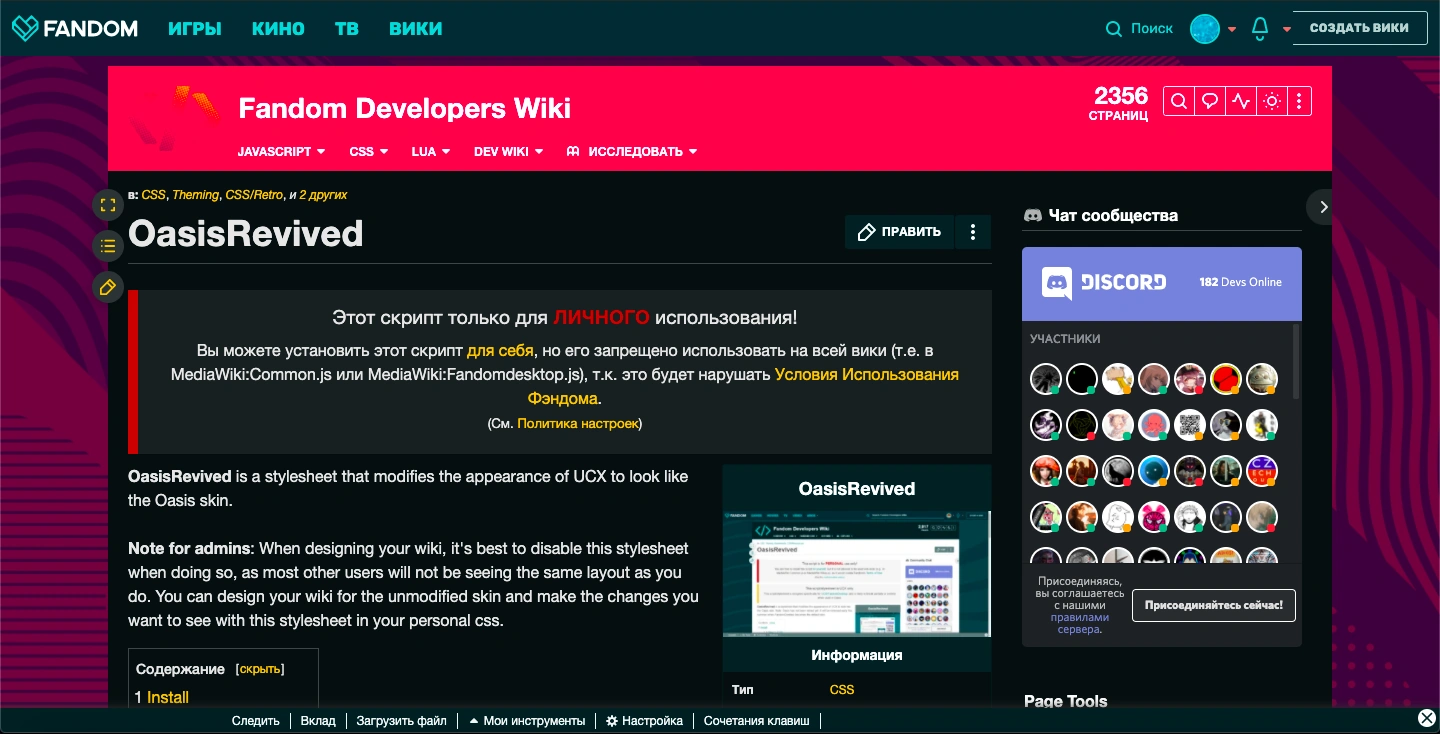Hide the Содержание table of contents

coord(260,669)
